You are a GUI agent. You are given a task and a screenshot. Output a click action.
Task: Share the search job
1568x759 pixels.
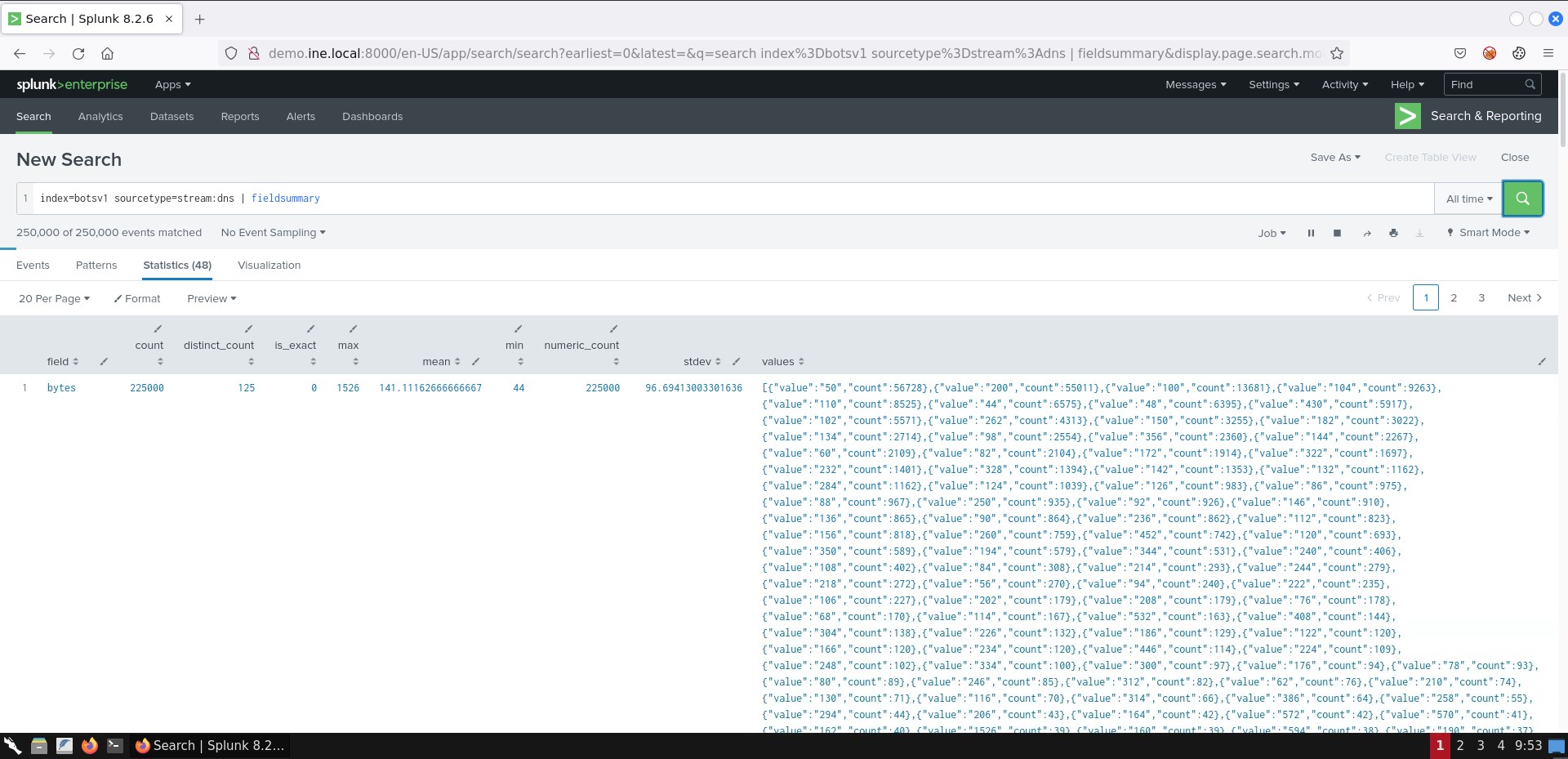[1366, 233]
